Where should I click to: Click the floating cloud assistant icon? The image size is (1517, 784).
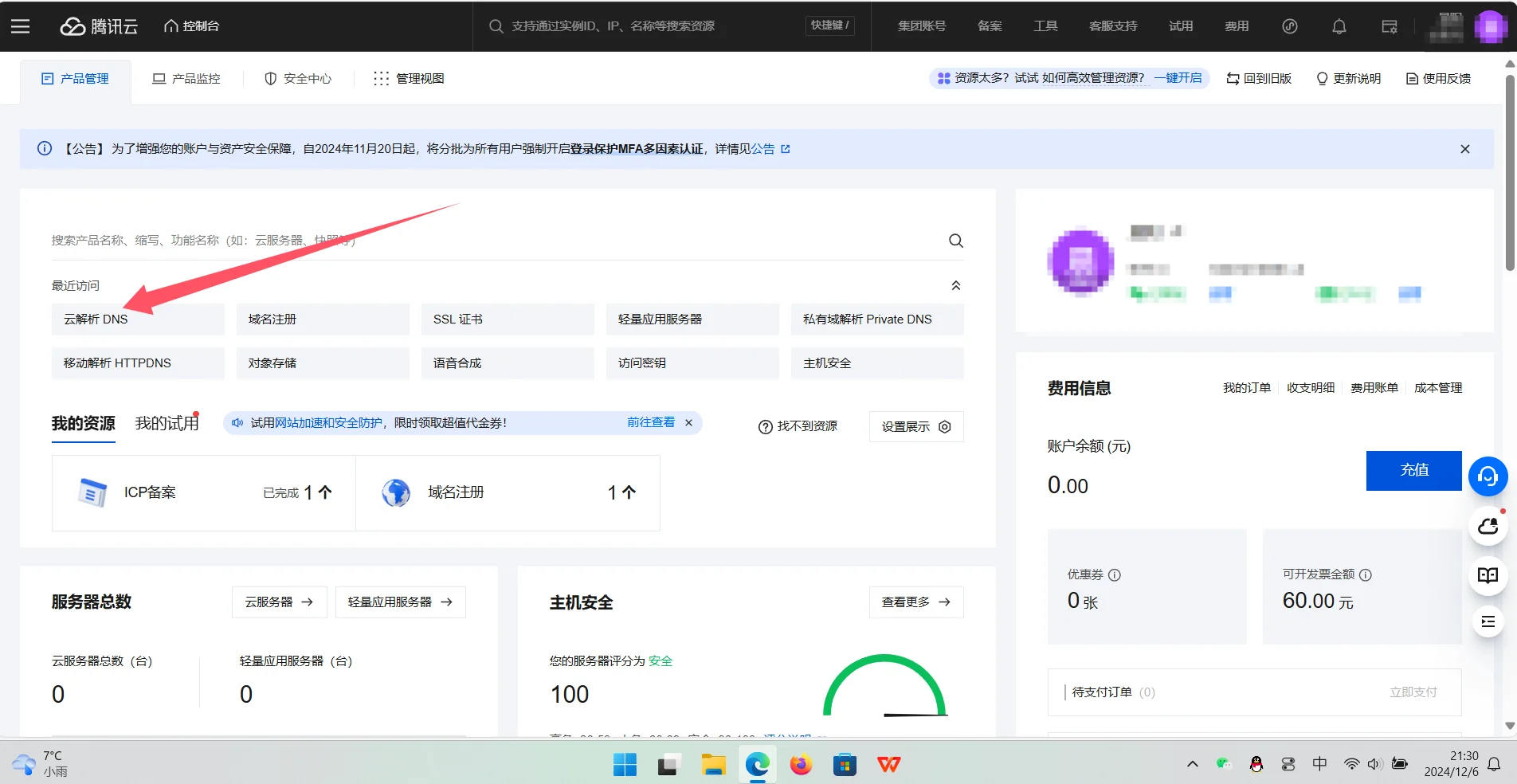tap(1488, 526)
